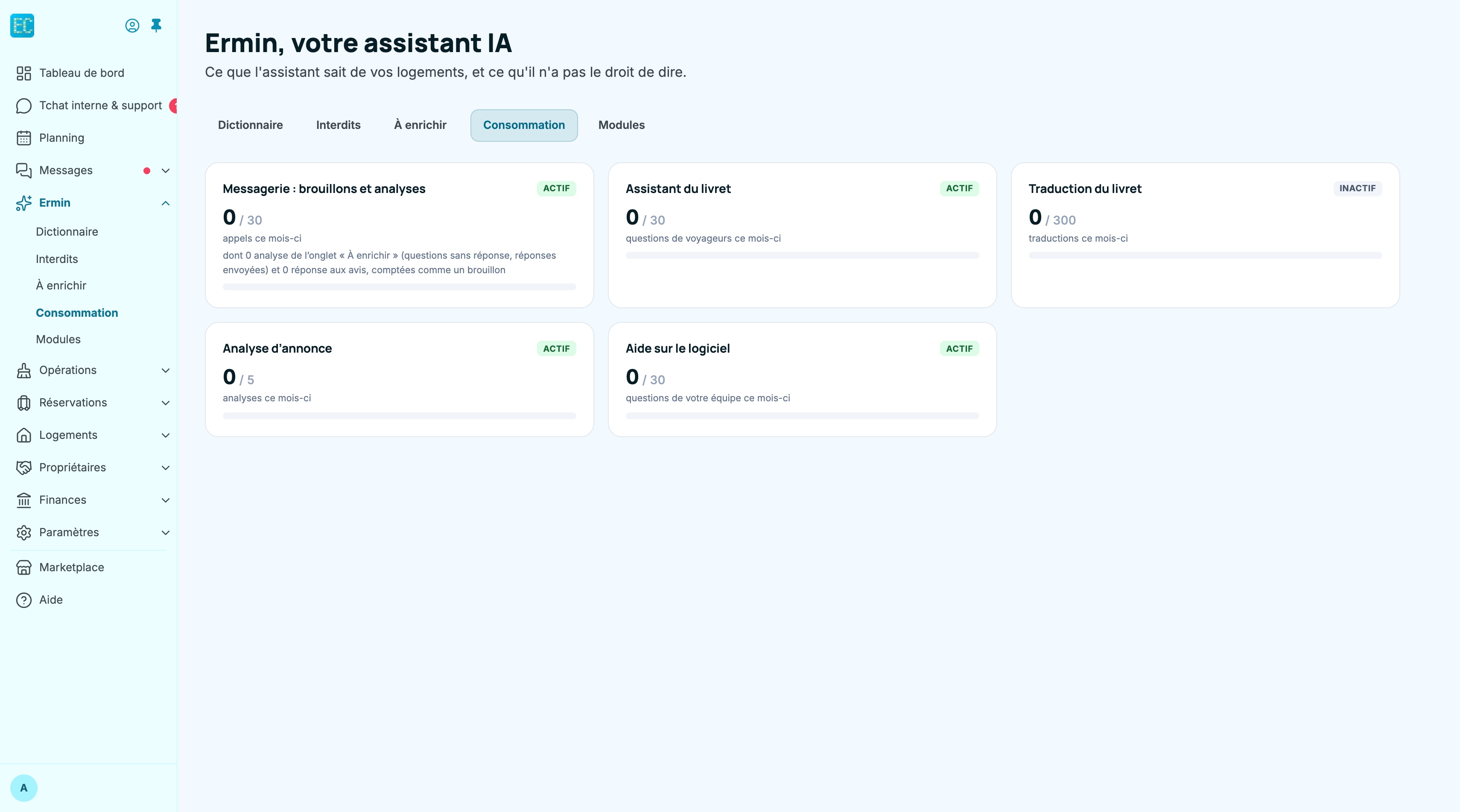Switch to the Dictionnaire tab

[x=251, y=125]
